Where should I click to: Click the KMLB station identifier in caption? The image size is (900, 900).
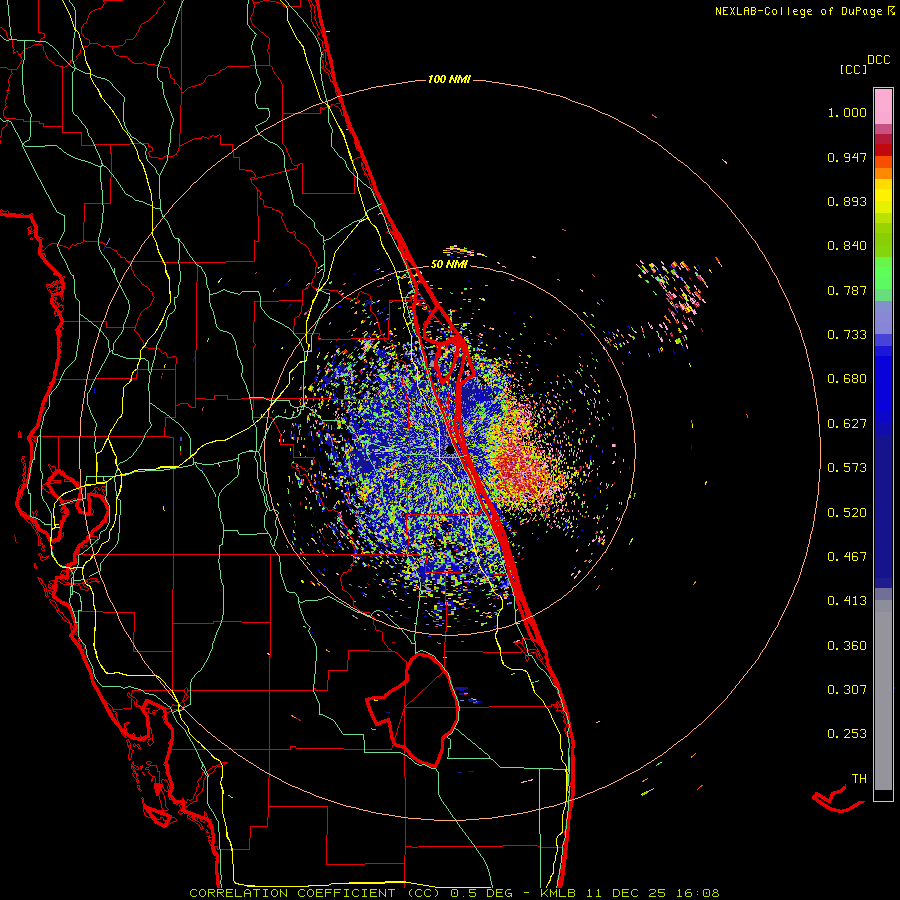point(560,893)
